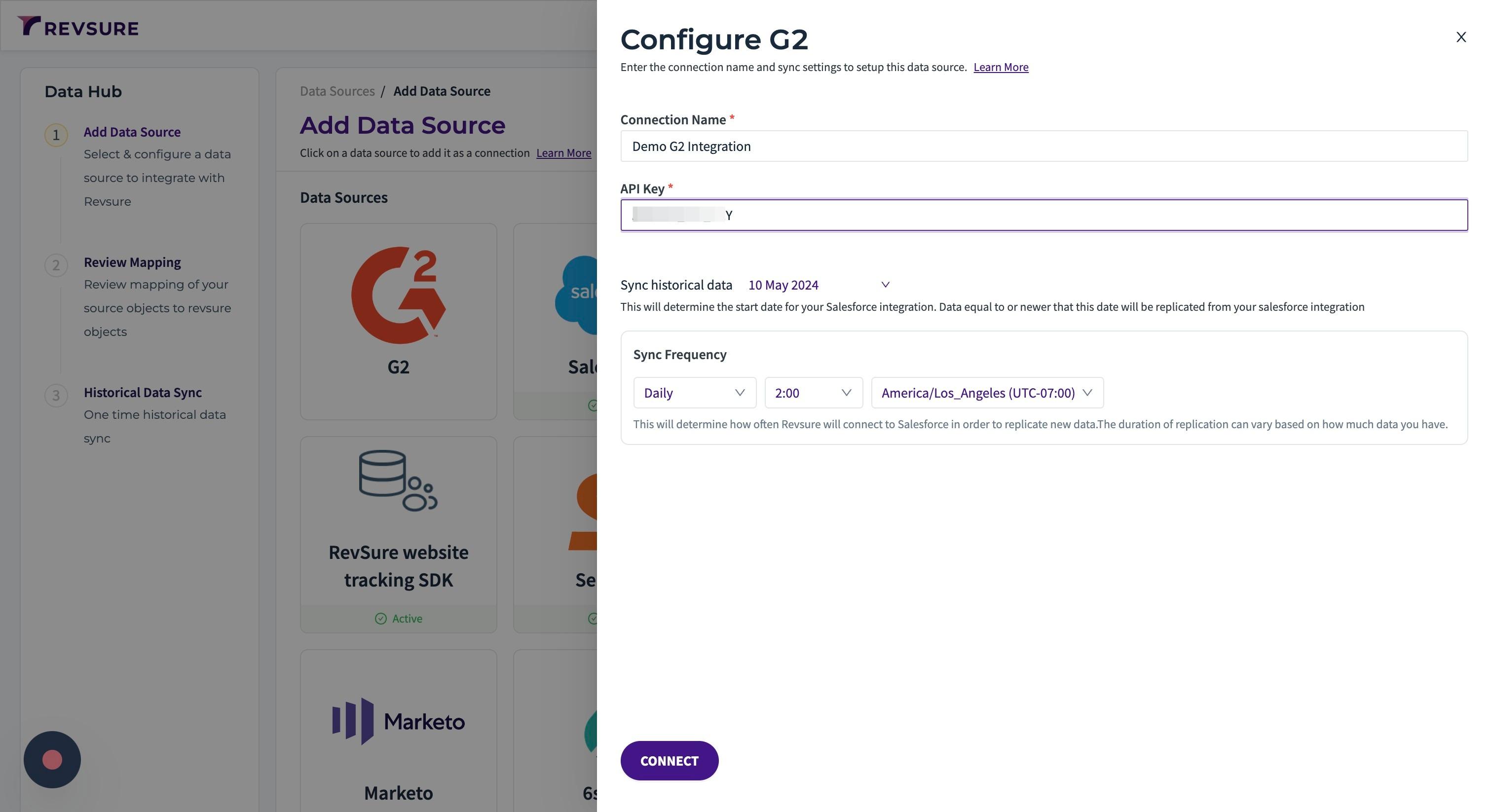The height and width of the screenshot is (812, 1492).
Task: Click the Active check icon under RevSure SDK
Action: click(x=380, y=619)
